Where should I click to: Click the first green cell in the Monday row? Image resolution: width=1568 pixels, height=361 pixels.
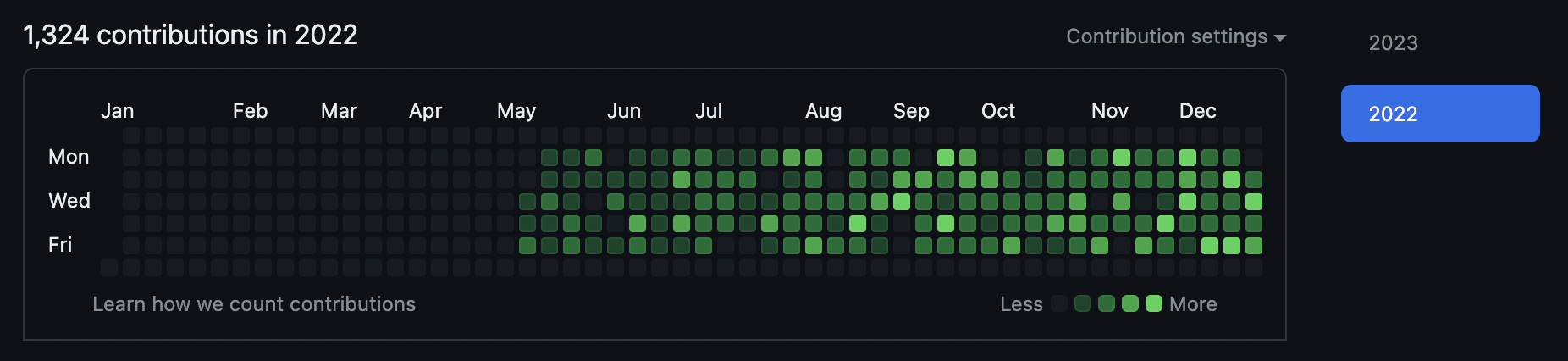pos(549,158)
